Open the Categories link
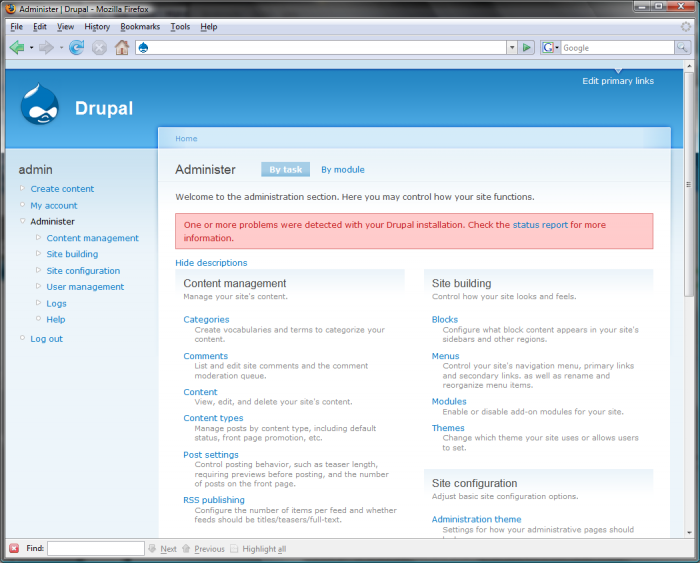 coord(206,319)
